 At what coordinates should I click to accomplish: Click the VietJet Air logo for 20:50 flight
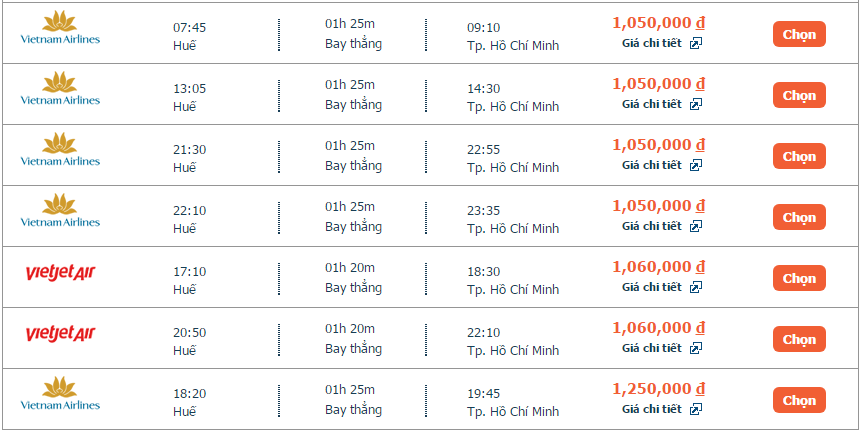[60, 334]
